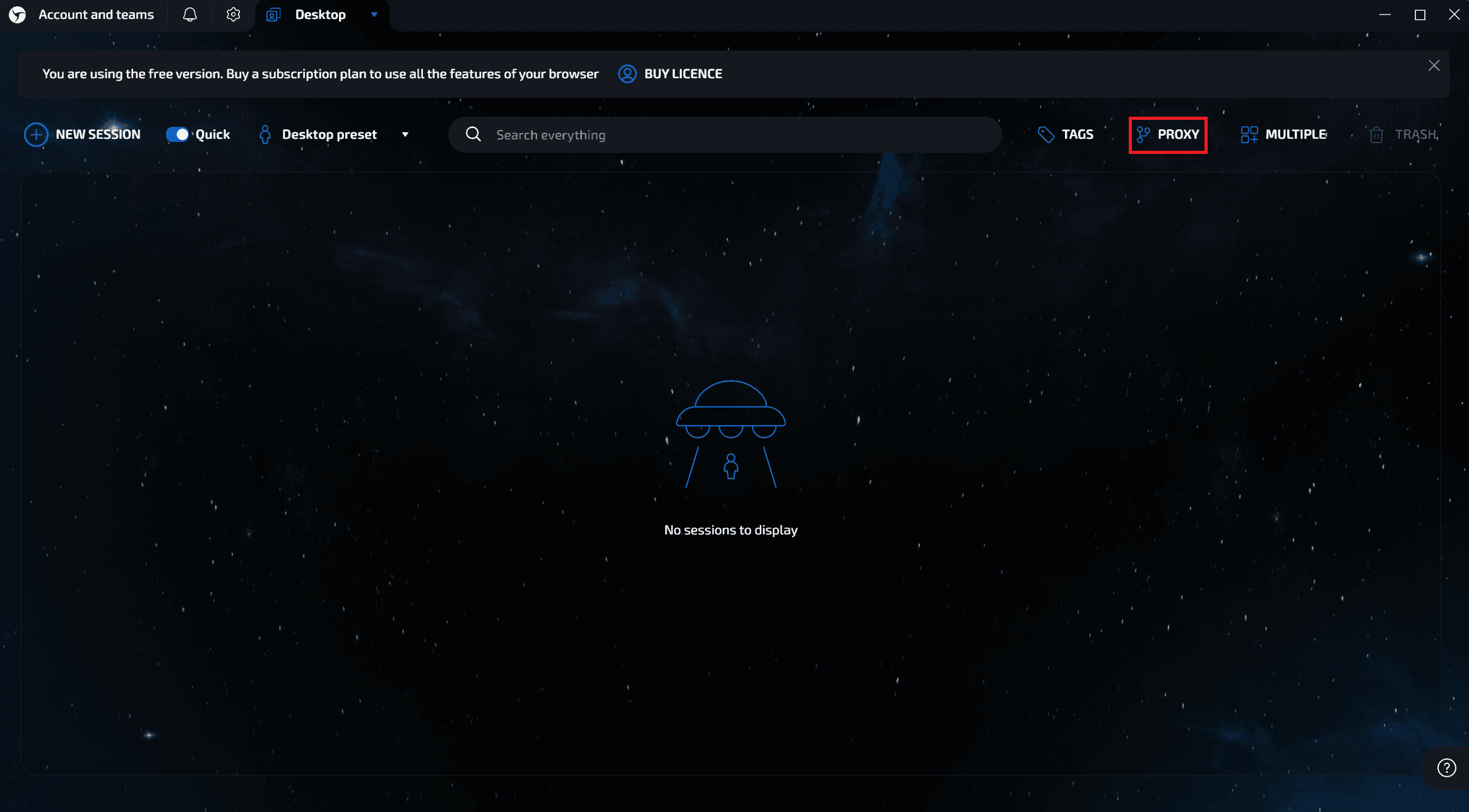Viewport: 1469px width, 812px height.
Task: Click the plus icon for new session
Action: coord(36,134)
